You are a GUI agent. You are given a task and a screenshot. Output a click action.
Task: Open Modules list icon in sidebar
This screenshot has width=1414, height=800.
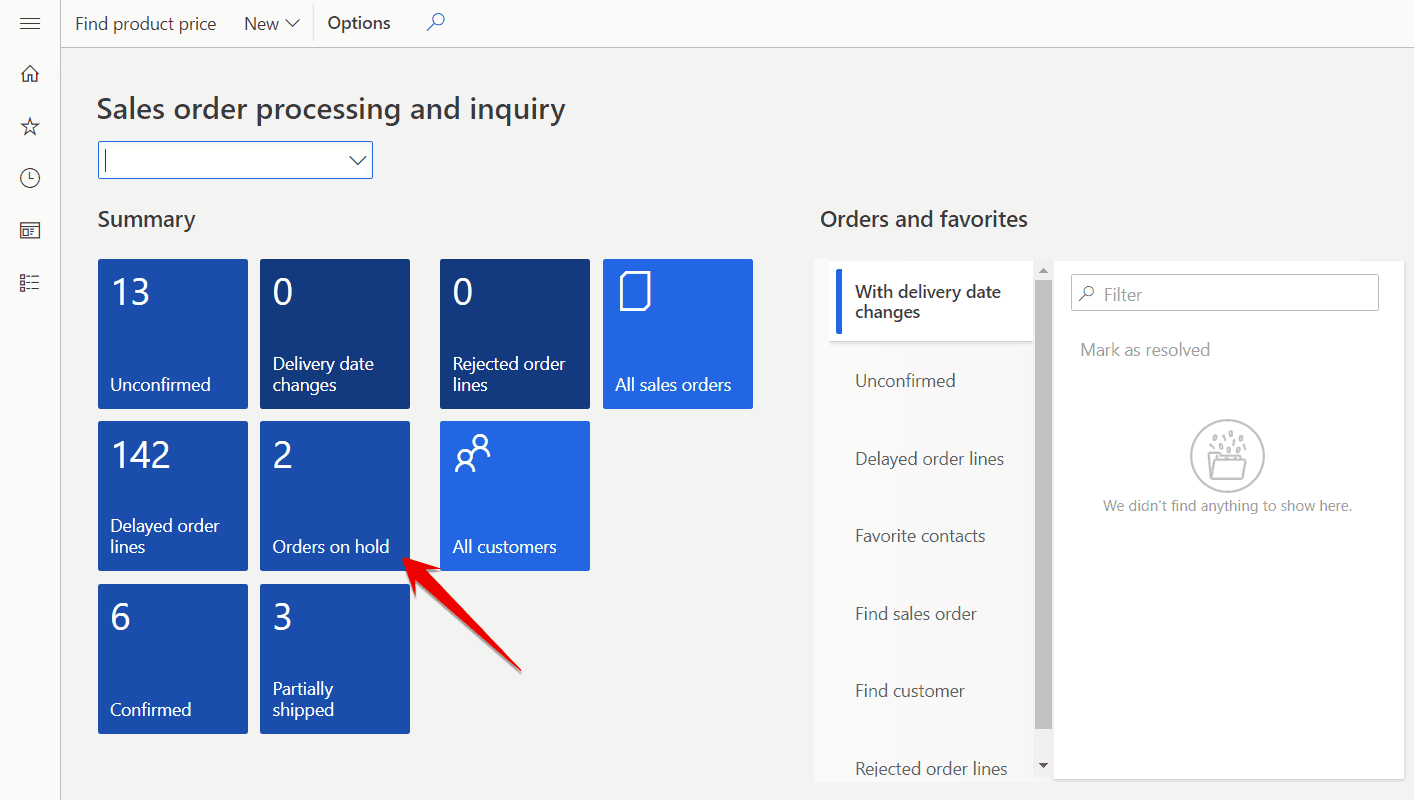(30, 283)
